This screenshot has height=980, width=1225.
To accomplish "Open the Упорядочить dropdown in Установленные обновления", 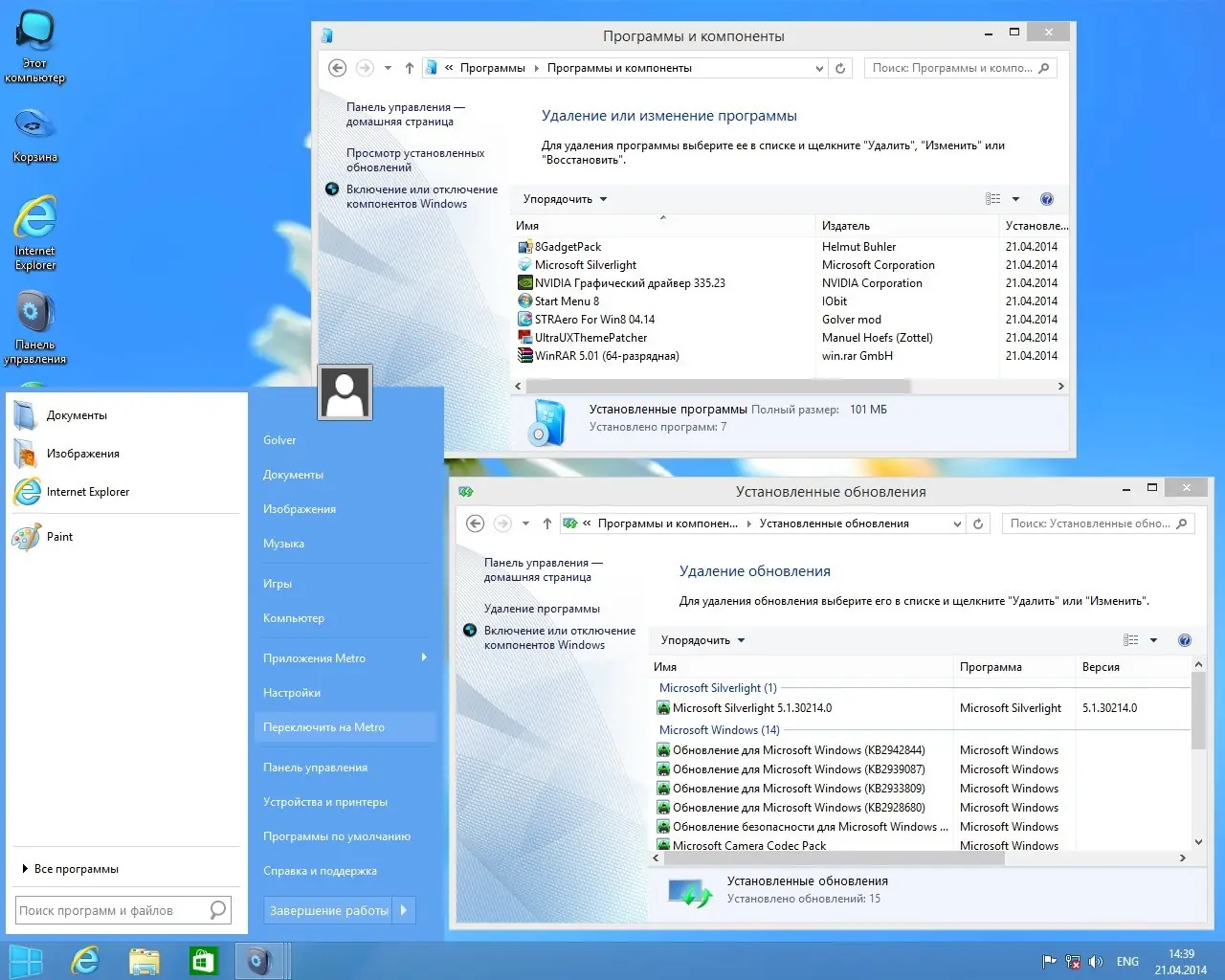I will (x=702, y=640).
